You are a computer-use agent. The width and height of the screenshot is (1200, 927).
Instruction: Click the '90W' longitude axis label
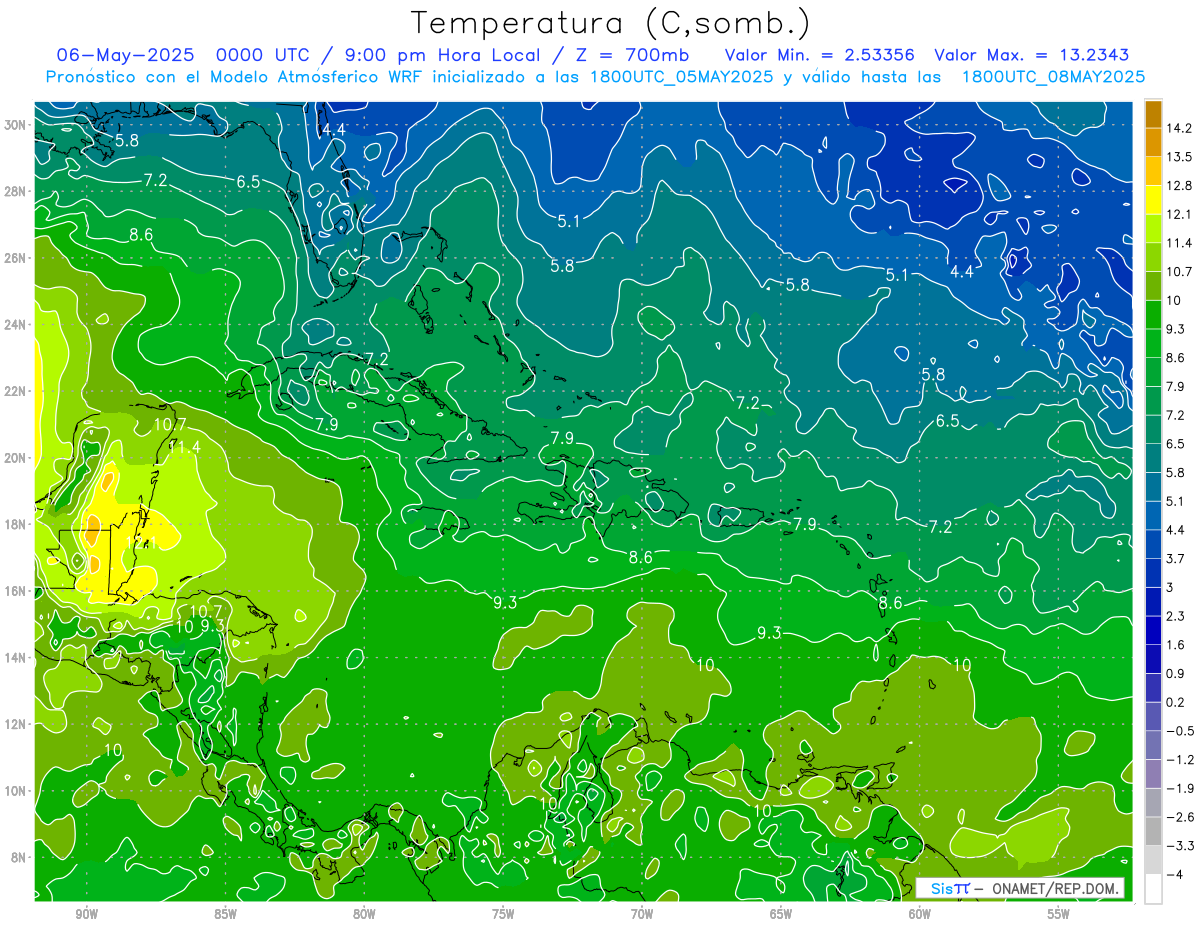[x=86, y=914]
